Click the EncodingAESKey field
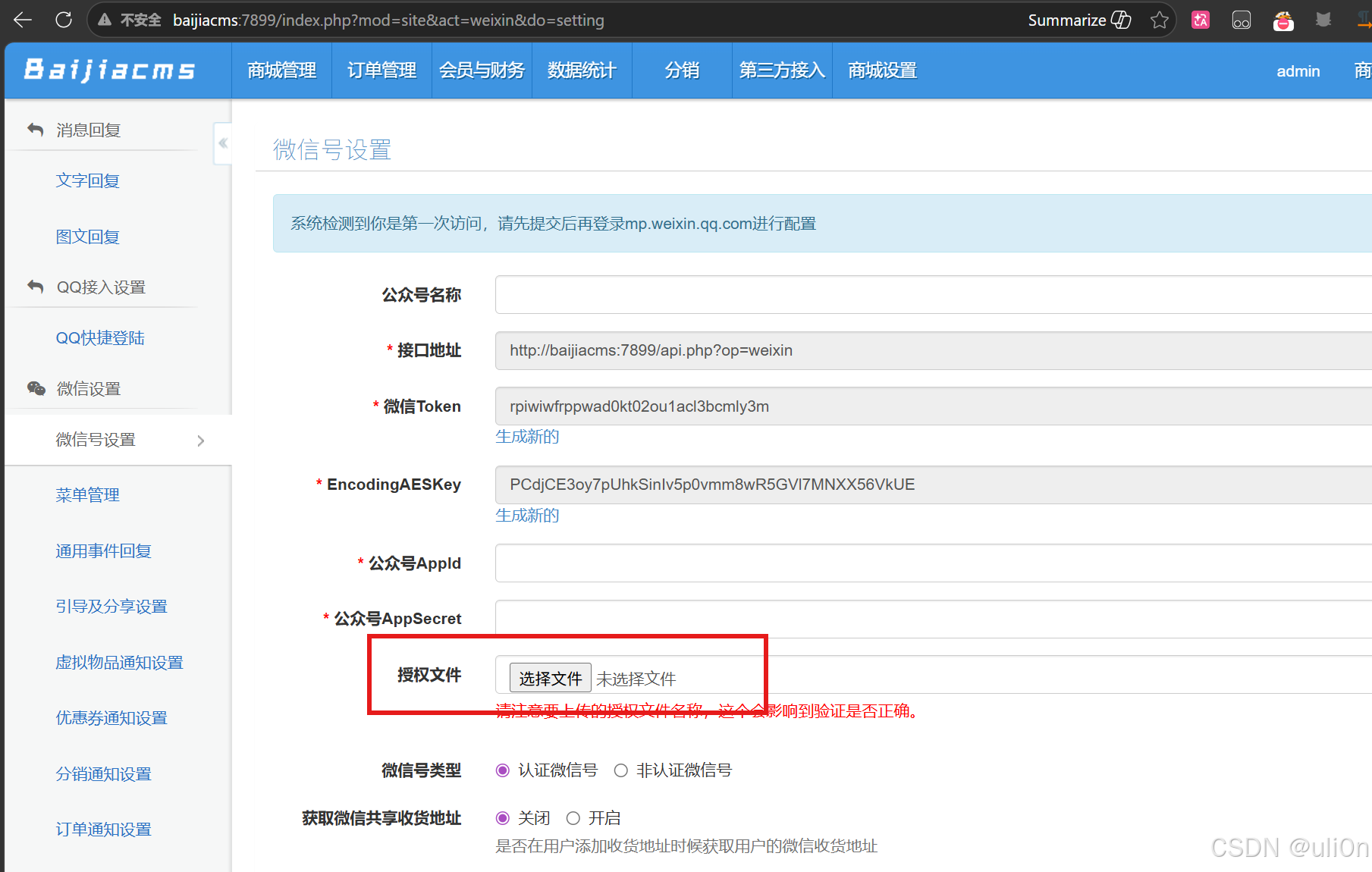The width and height of the screenshot is (1372, 872). (x=933, y=485)
